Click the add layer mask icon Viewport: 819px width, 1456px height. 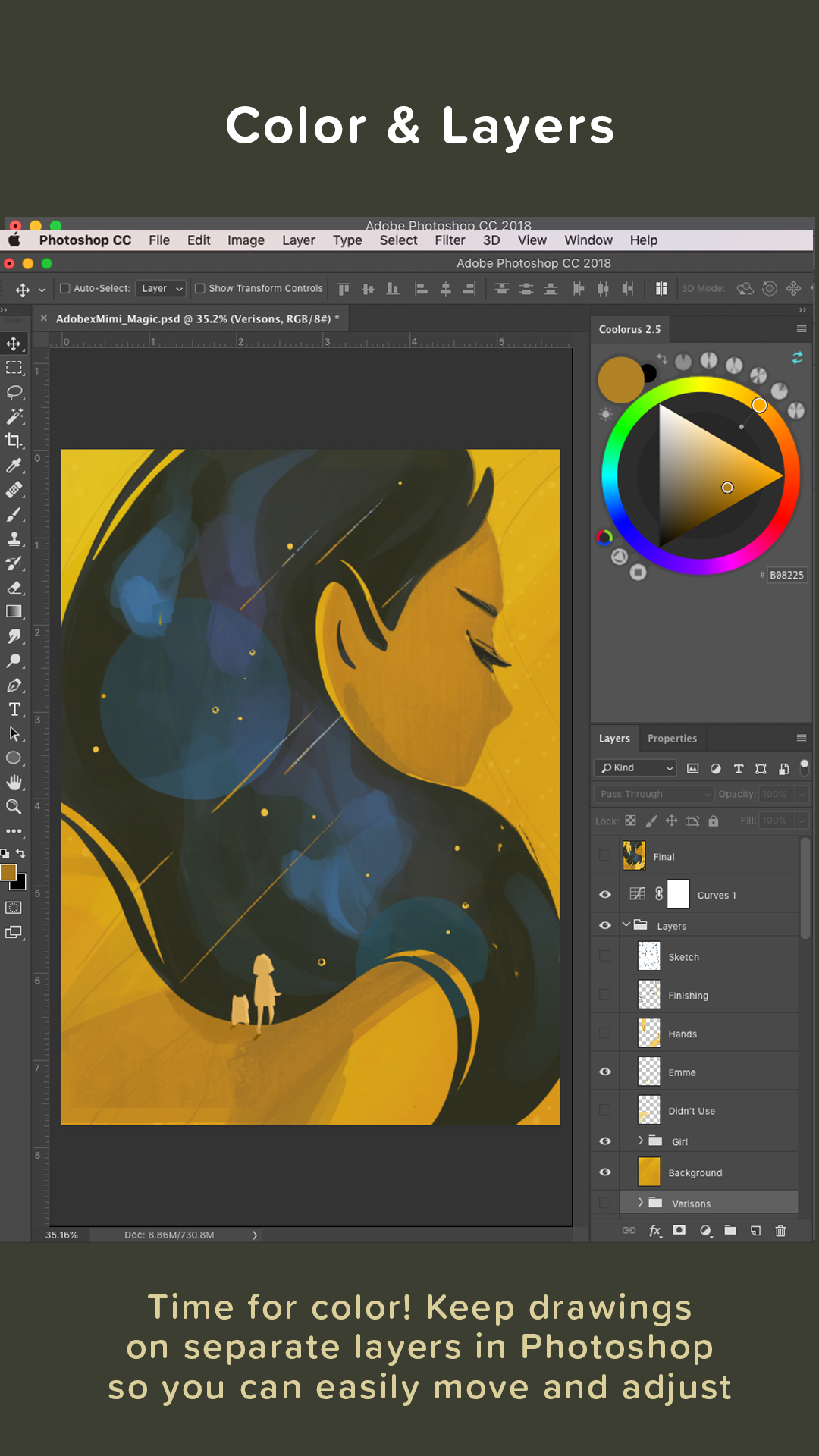(679, 1230)
